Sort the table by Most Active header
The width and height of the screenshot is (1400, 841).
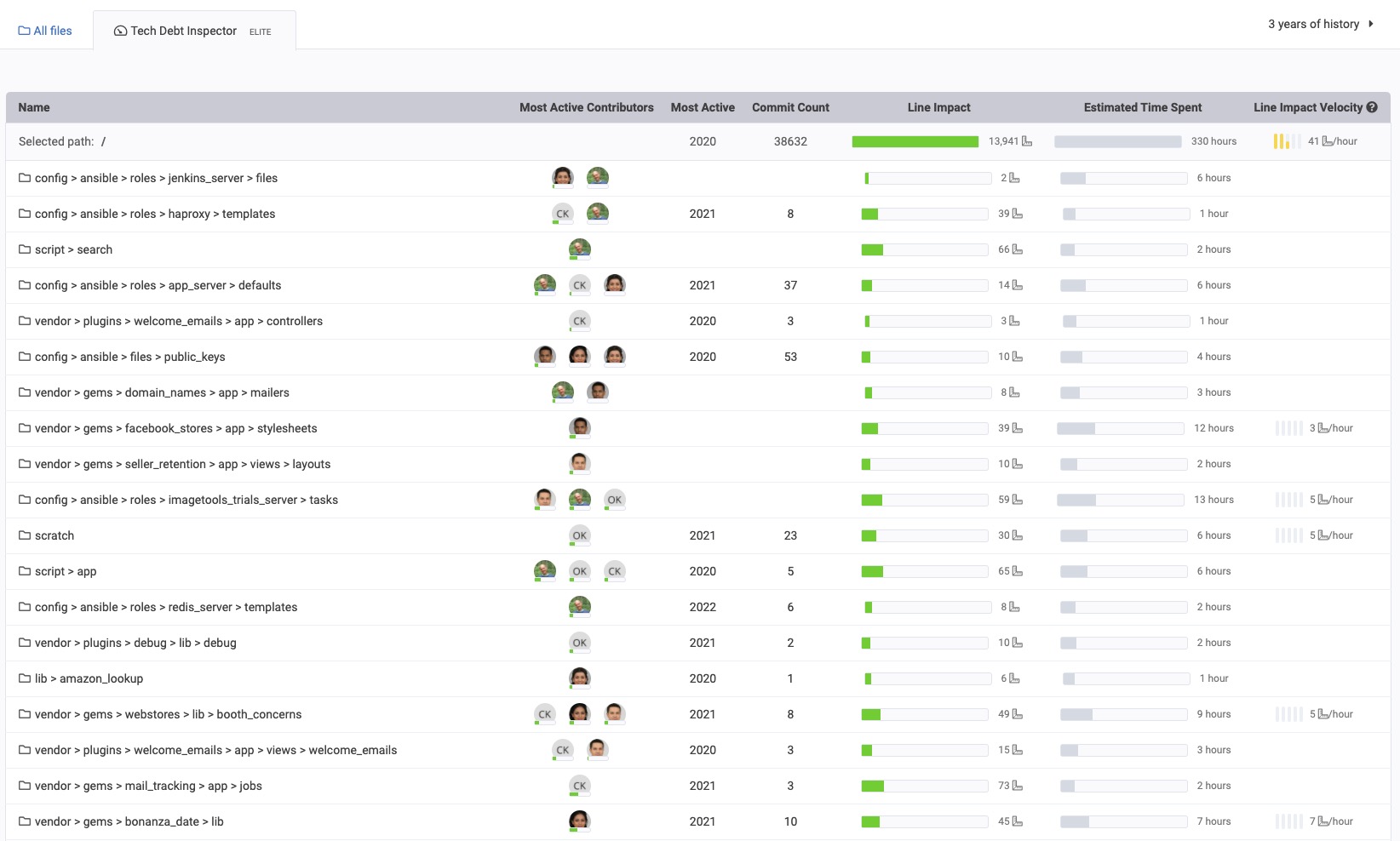703,107
